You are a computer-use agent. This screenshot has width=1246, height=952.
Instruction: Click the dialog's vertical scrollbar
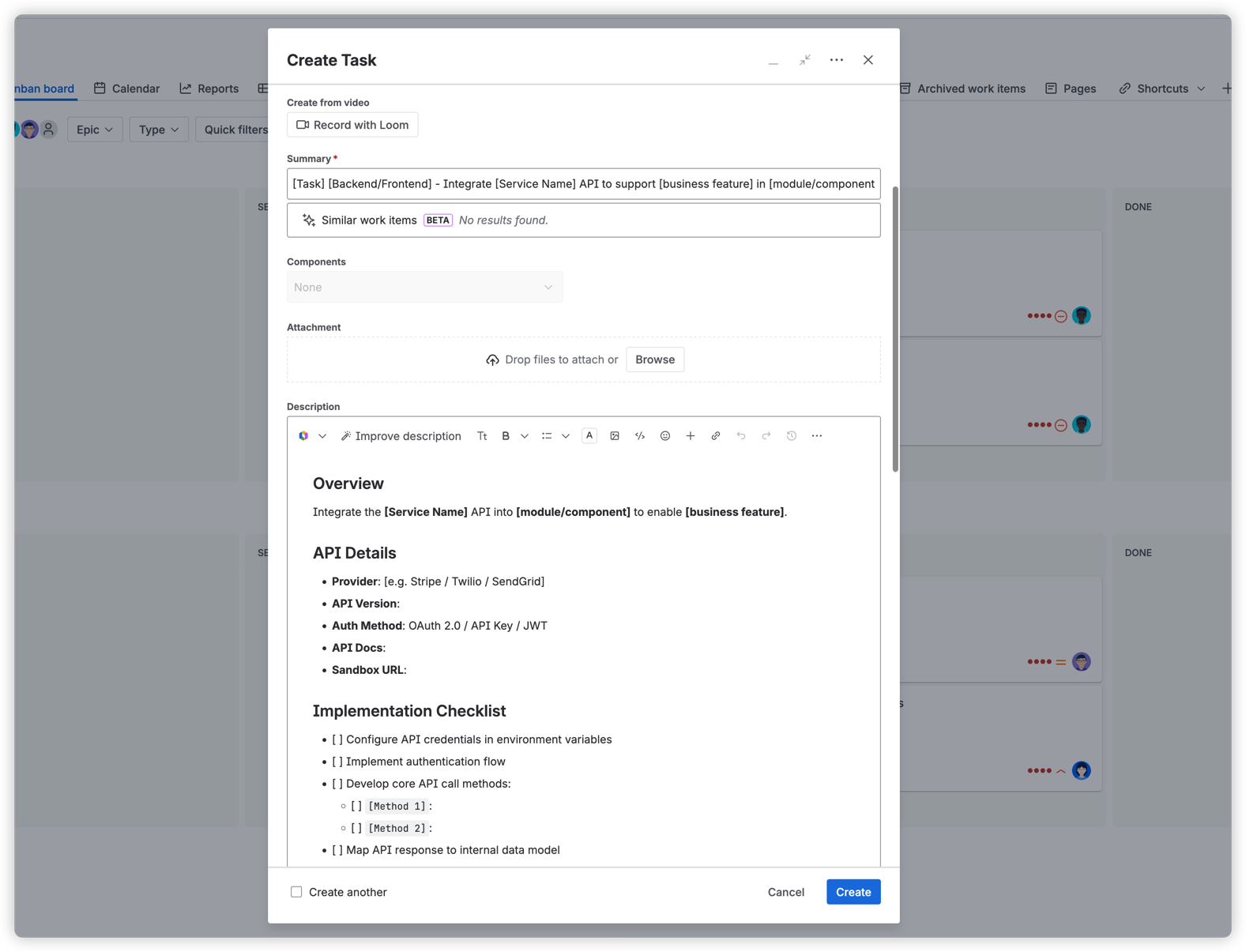coord(895,329)
